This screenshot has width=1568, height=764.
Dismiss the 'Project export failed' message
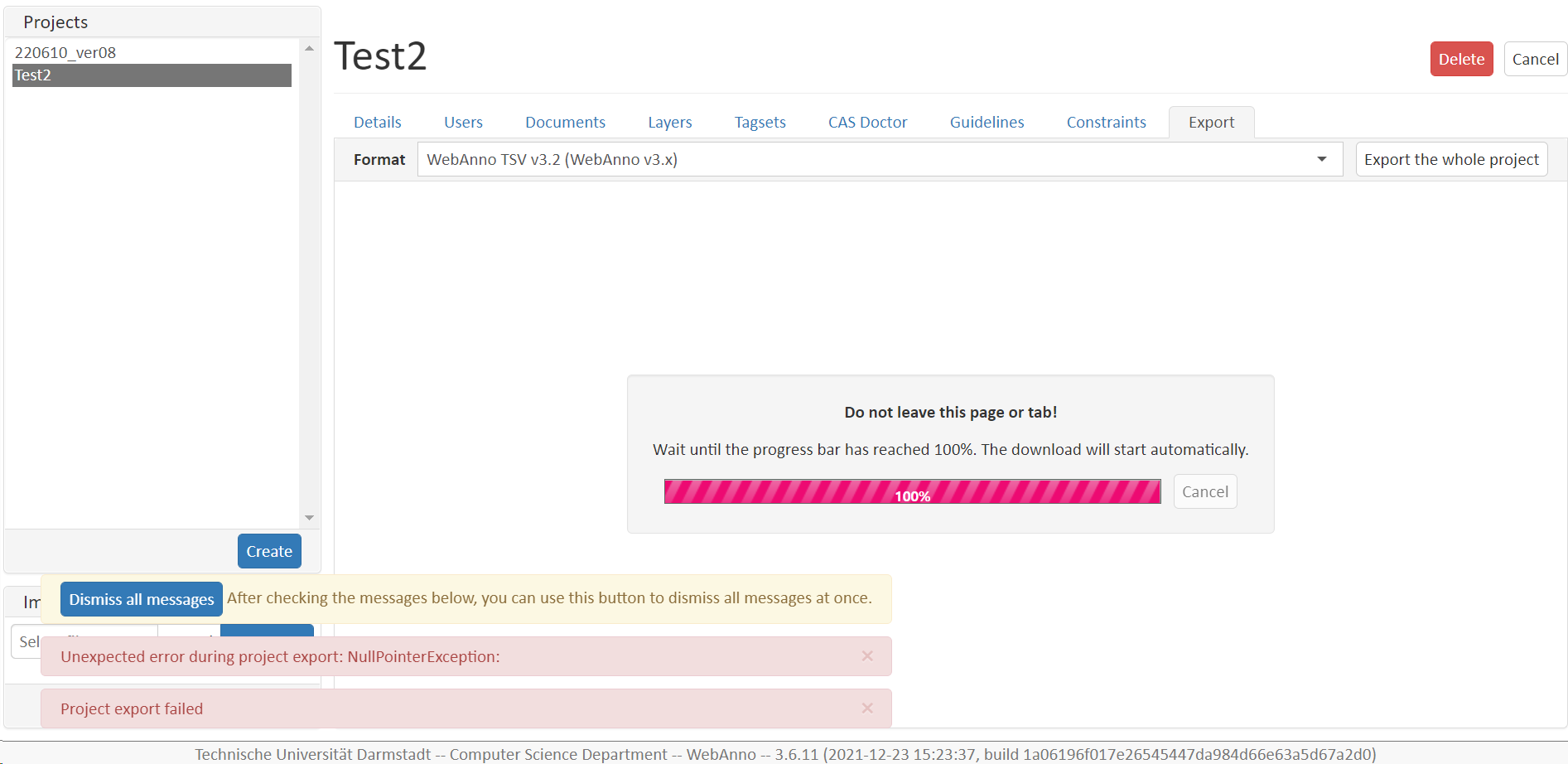(867, 708)
